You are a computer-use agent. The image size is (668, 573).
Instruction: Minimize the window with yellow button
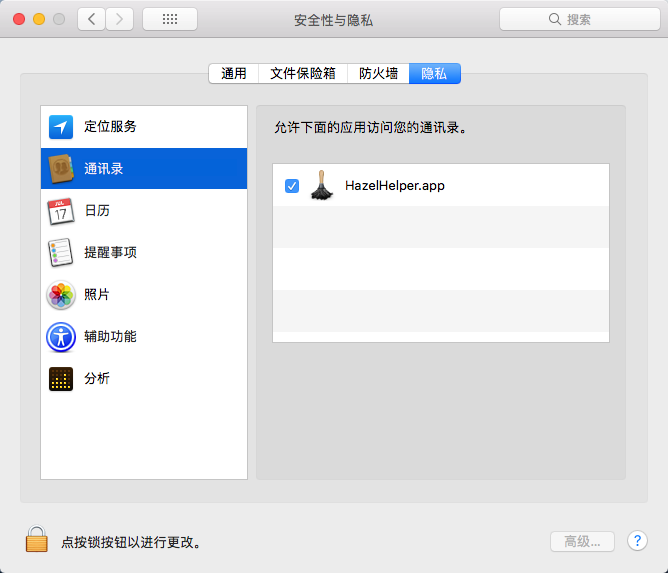[x=39, y=19]
